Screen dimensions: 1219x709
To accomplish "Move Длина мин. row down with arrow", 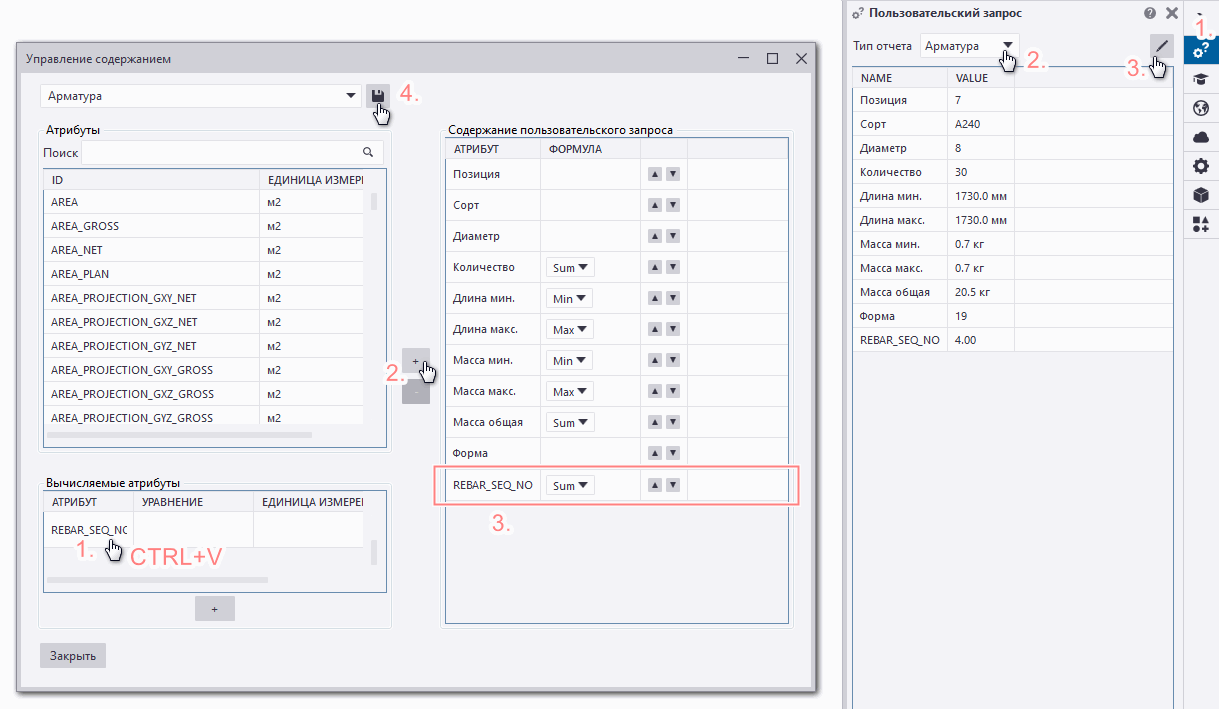I will [673, 298].
